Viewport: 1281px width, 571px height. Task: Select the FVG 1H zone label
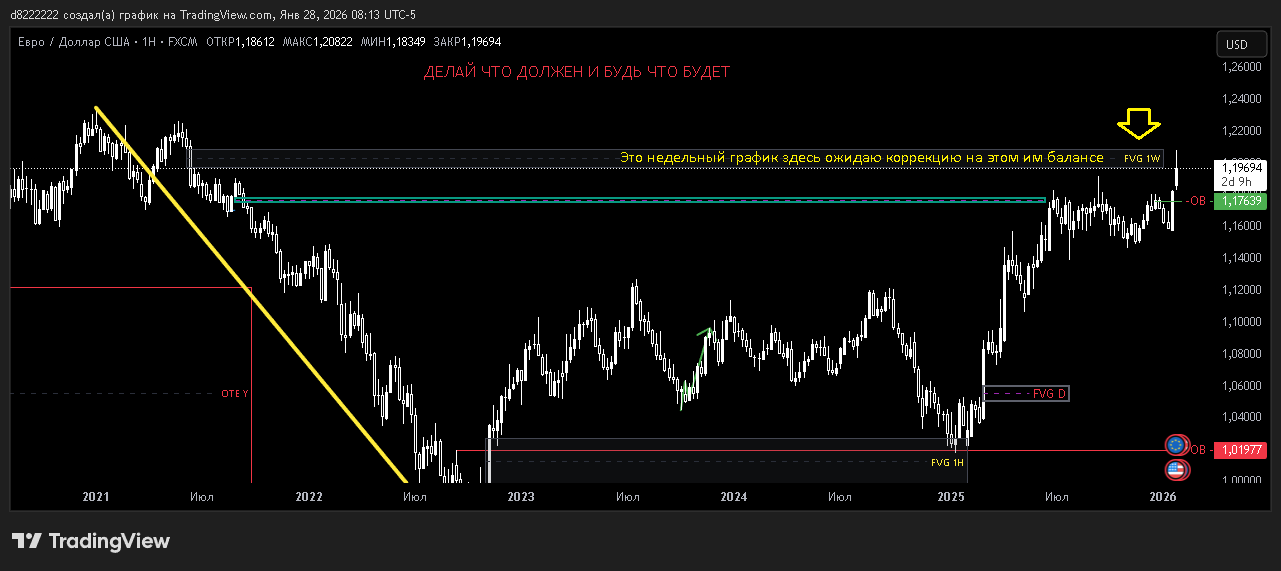(946, 463)
